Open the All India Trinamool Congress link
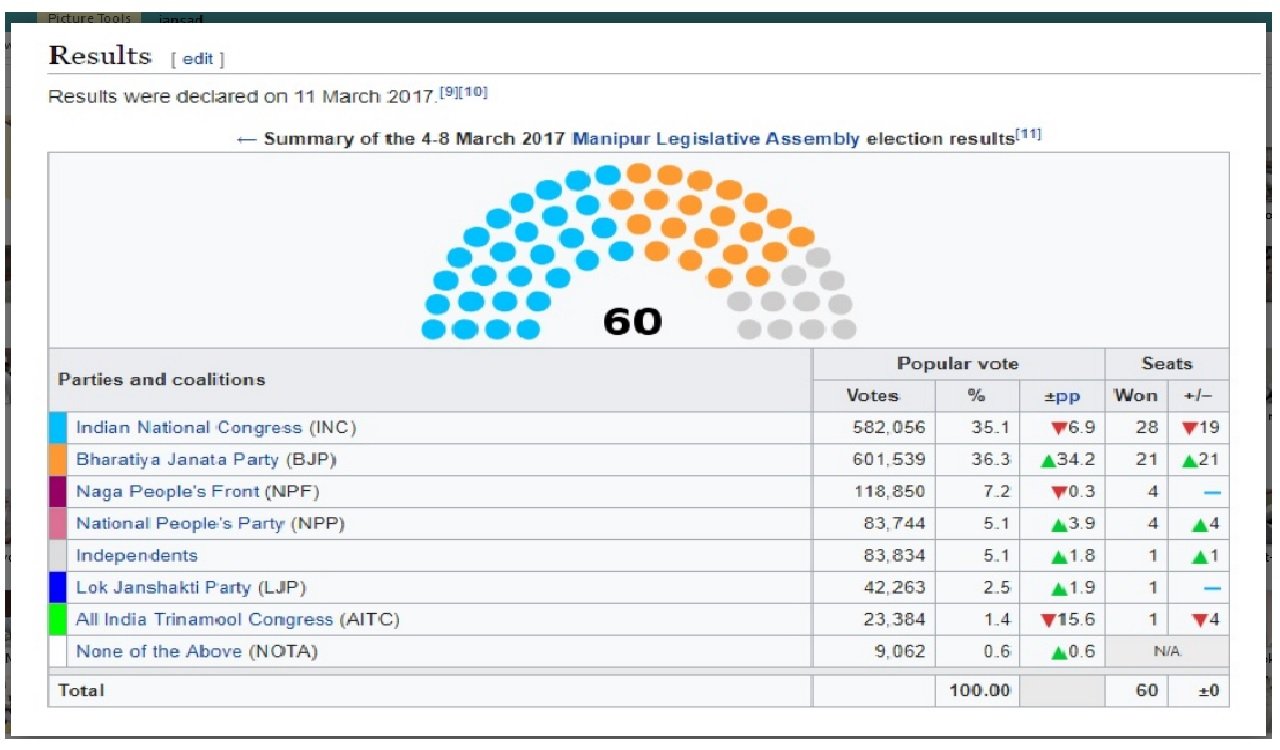This screenshot has width=1280, height=750. [204, 620]
